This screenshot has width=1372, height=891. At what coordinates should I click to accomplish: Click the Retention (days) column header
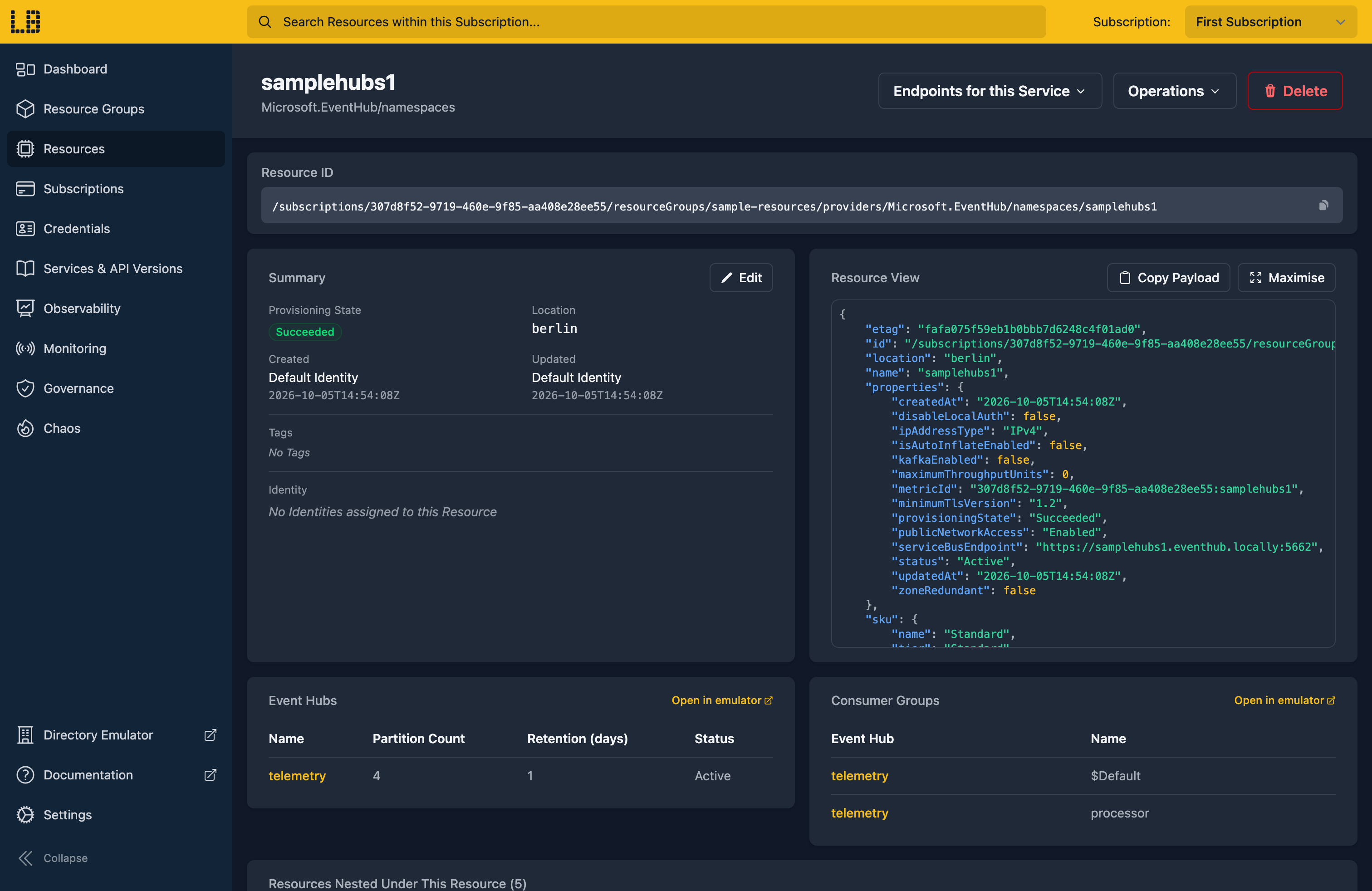(x=577, y=738)
